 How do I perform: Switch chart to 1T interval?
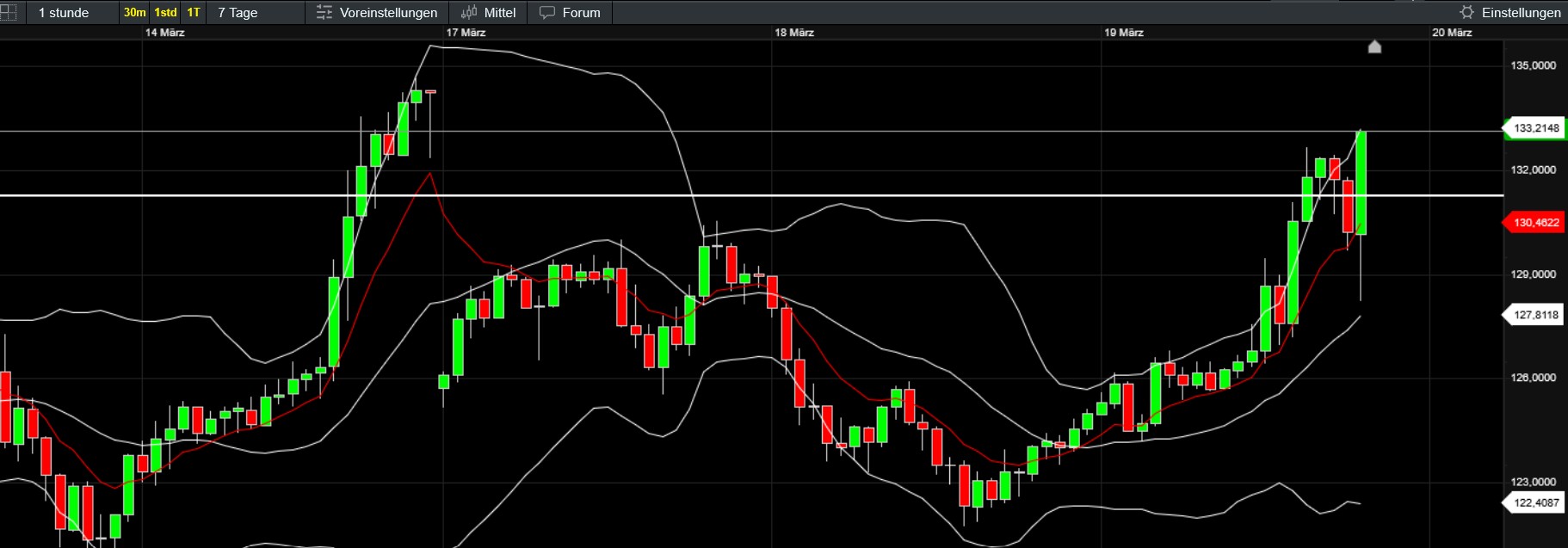[x=194, y=12]
